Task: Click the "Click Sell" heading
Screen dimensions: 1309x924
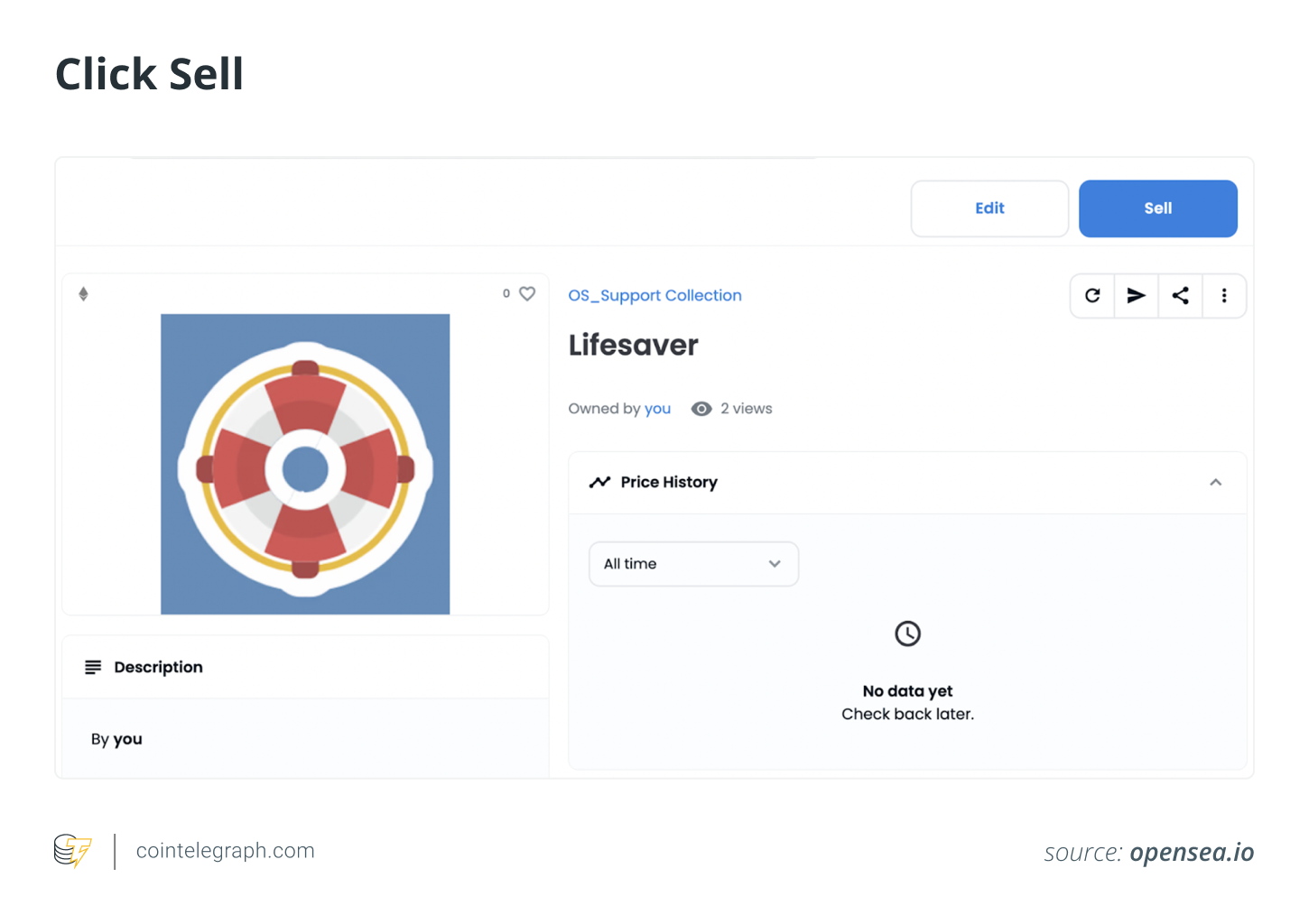Action: 149,74
